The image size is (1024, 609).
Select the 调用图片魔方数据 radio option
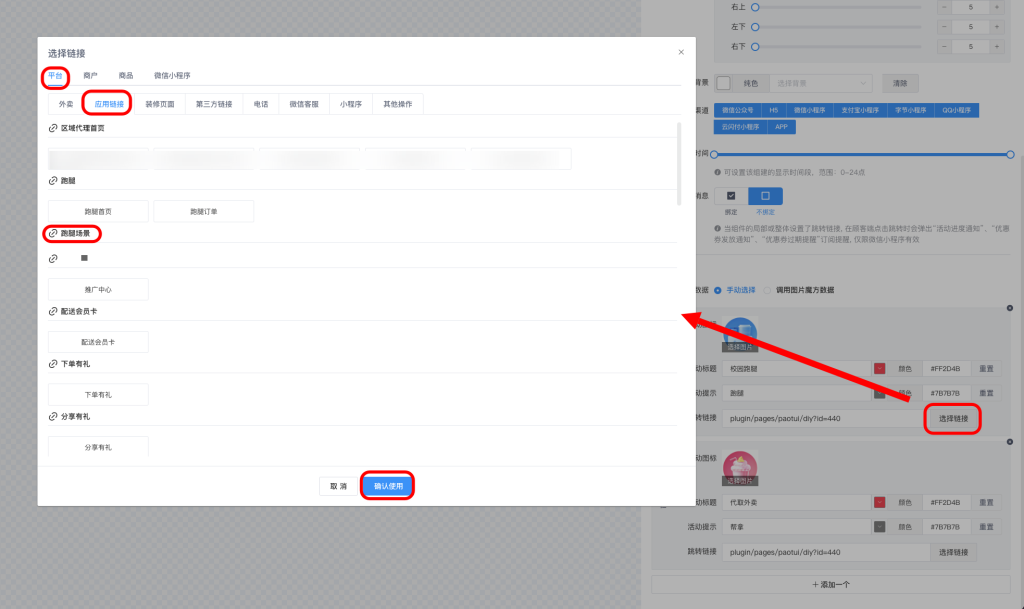[x=767, y=290]
